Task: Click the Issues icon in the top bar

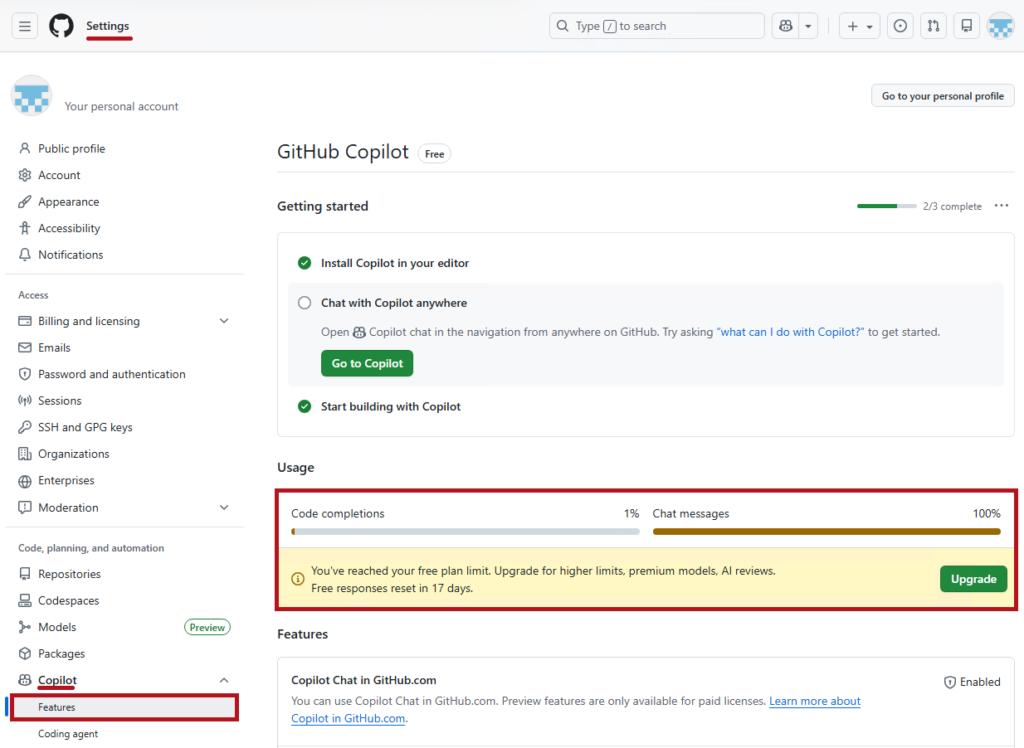Action: pyautogui.click(x=899, y=25)
